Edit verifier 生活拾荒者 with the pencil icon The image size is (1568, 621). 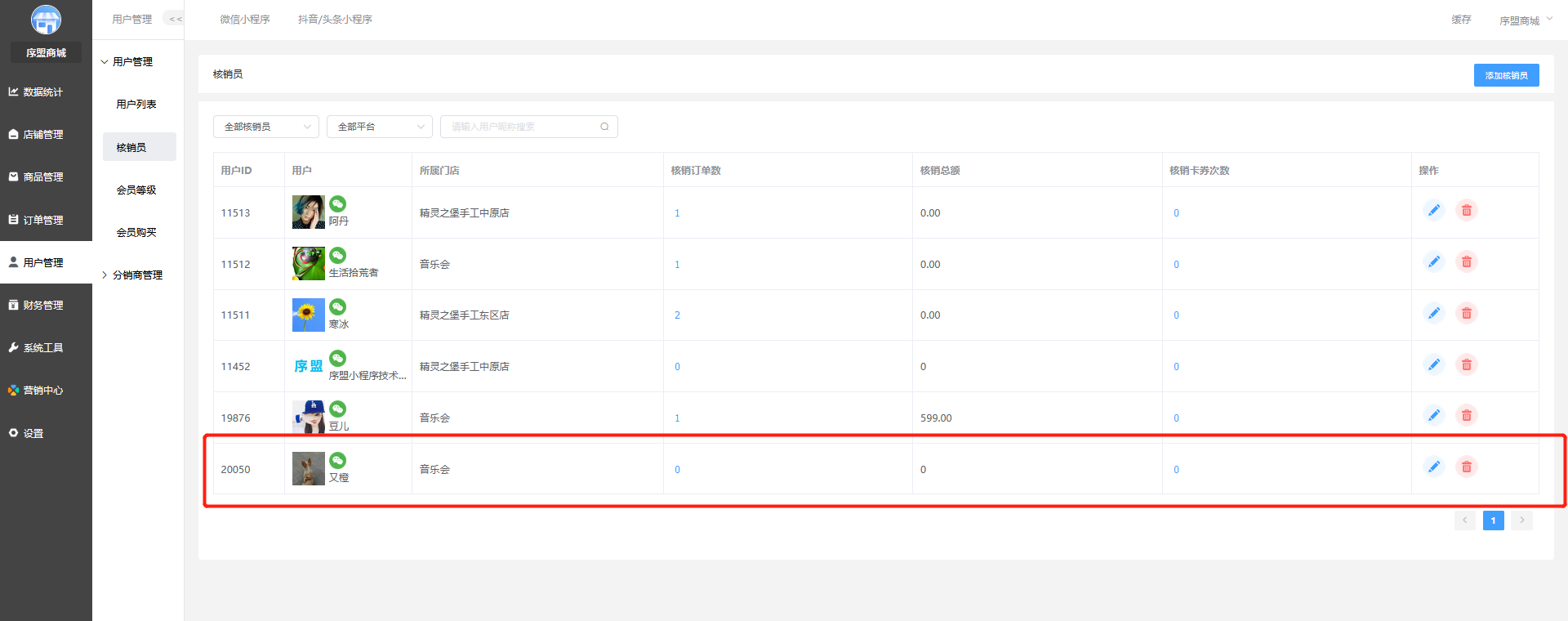(1433, 262)
